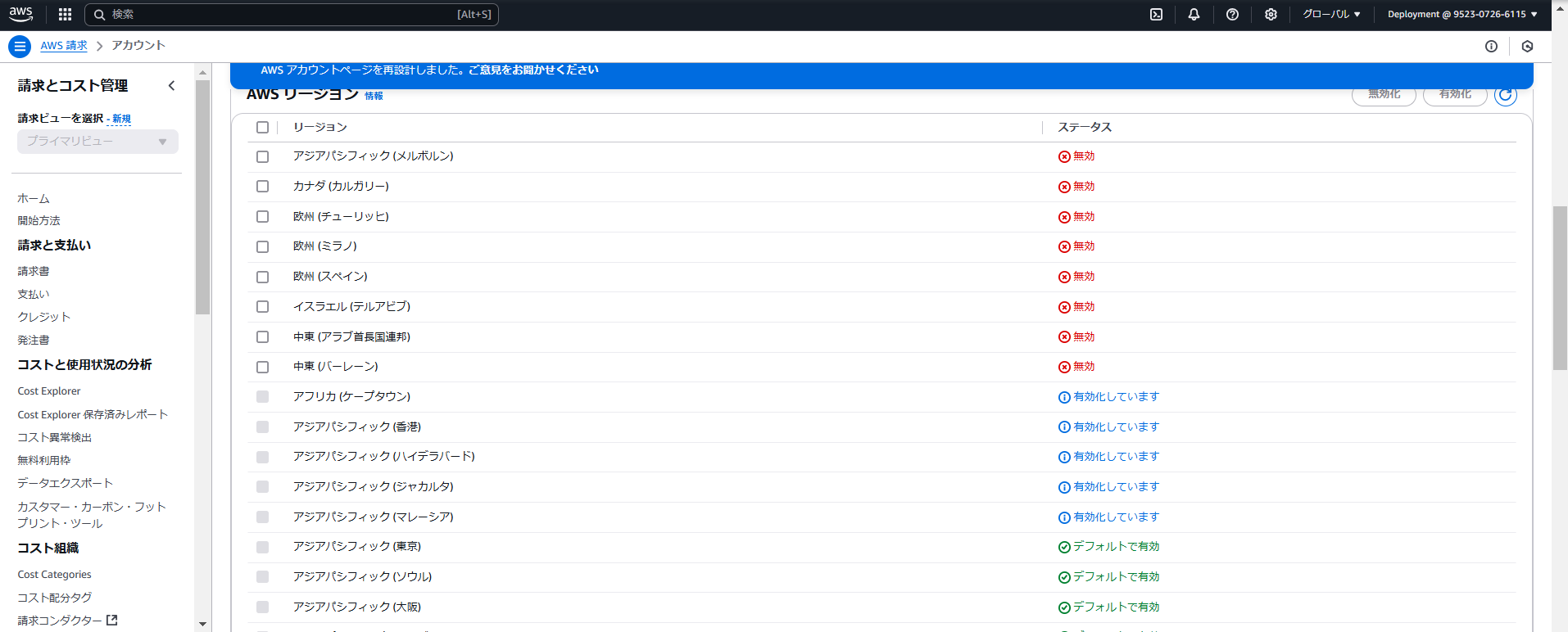Click the 有効化 button

click(1455, 94)
